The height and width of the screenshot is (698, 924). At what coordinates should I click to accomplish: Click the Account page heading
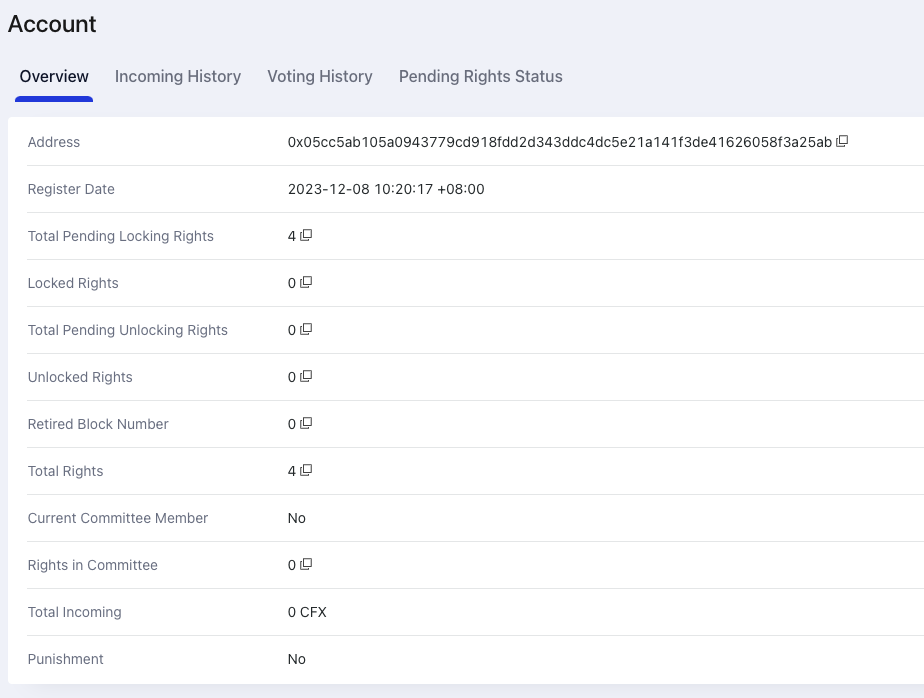pyautogui.click(x=52, y=24)
